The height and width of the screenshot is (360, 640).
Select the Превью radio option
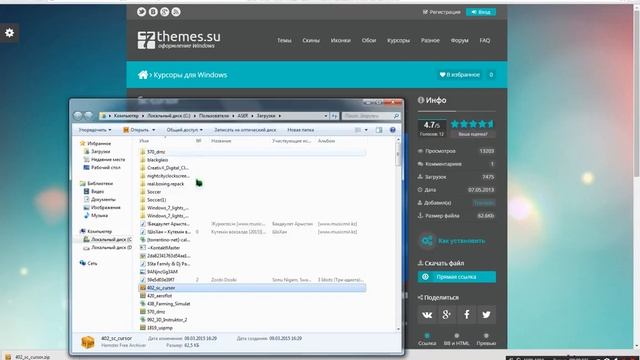486,336
